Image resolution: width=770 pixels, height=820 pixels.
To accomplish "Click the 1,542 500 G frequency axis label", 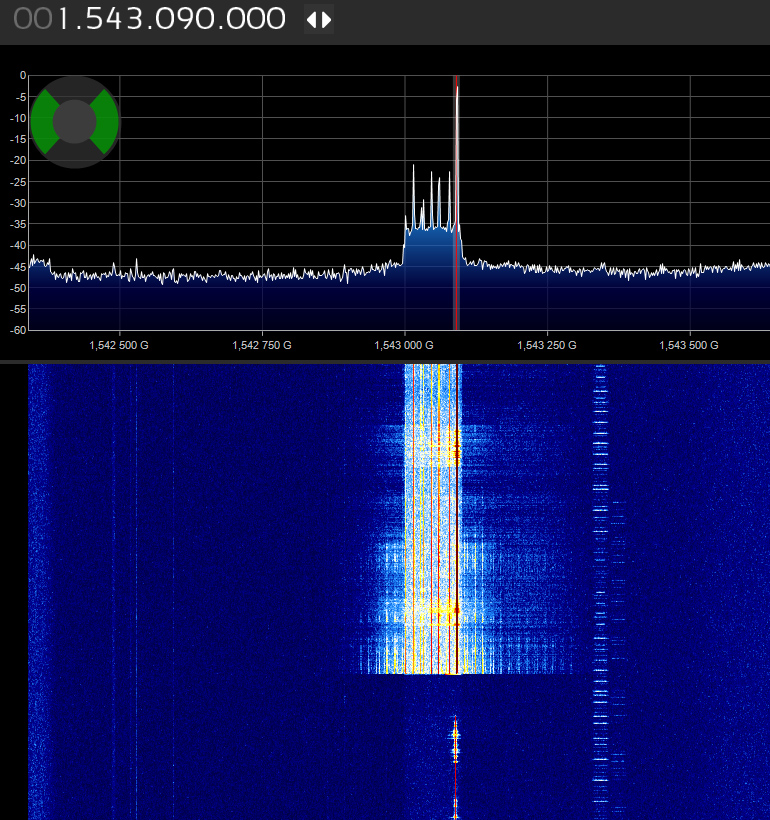I will (x=119, y=345).
